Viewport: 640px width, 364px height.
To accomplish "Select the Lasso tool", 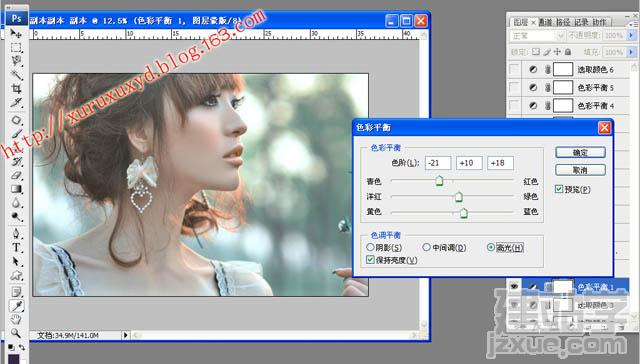I will 16,61.
